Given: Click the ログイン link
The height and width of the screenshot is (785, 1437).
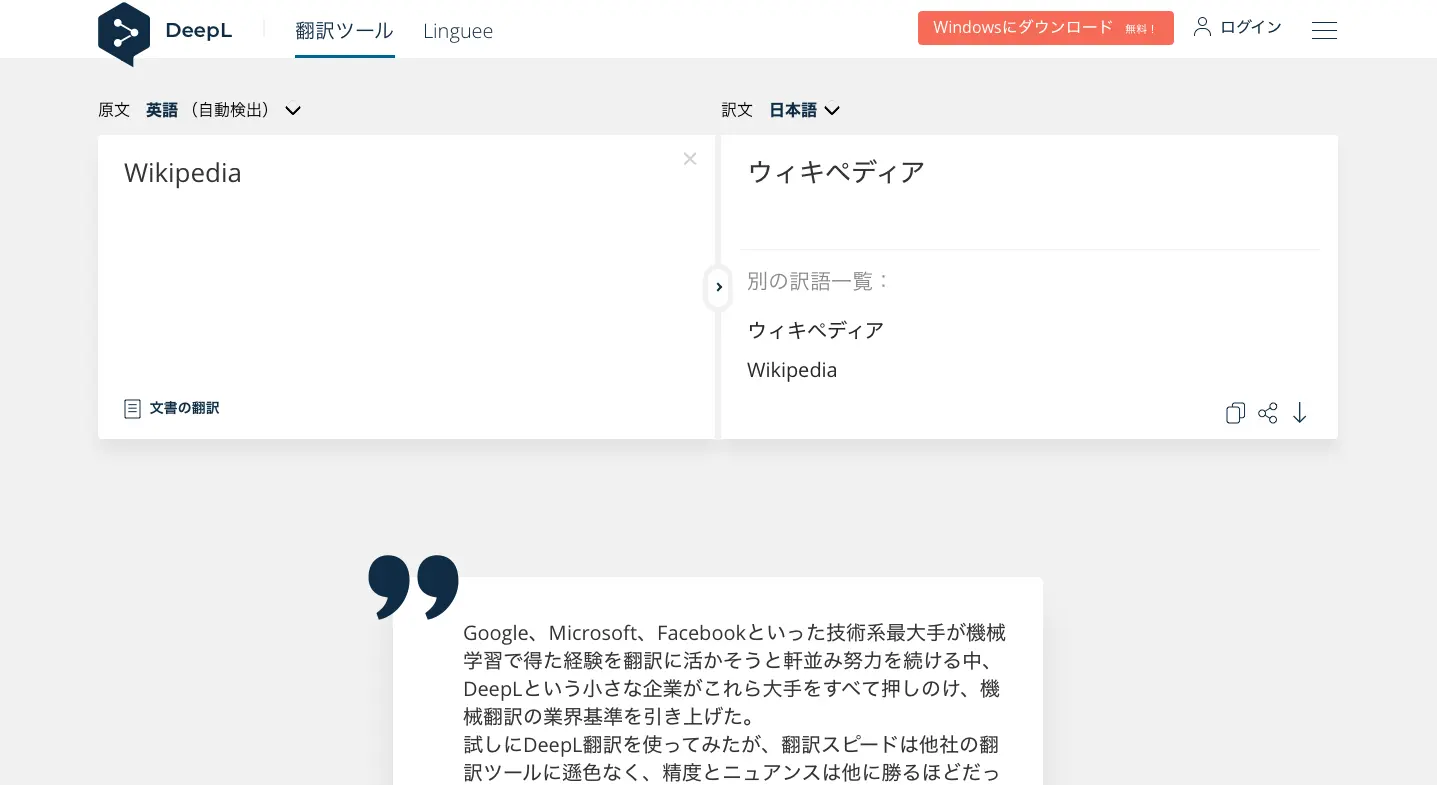Looking at the screenshot, I should tap(1251, 27).
